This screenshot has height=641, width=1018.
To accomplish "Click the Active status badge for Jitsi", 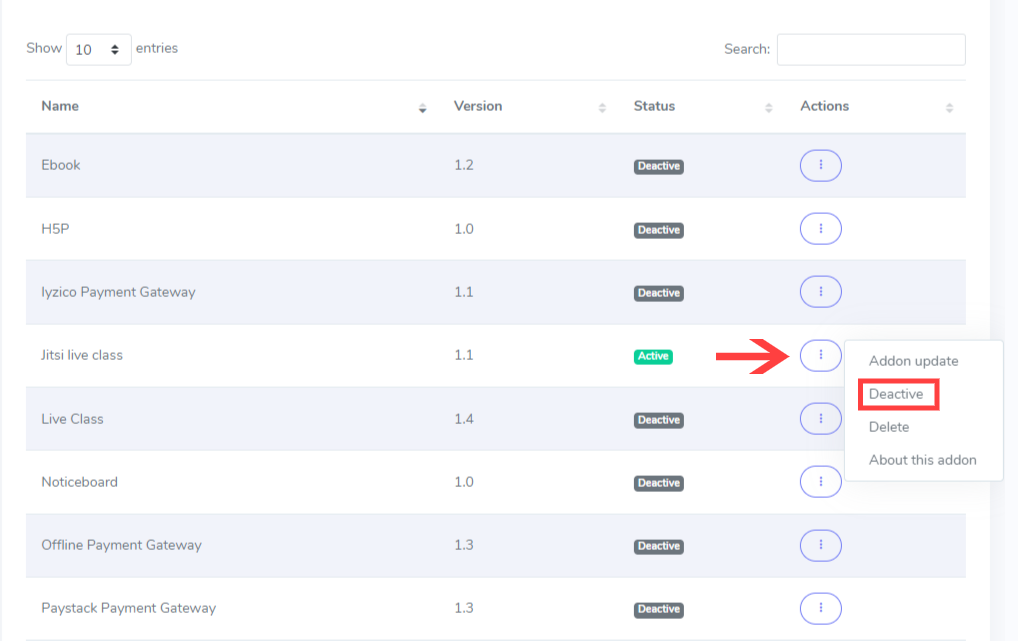I will [x=653, y=356].
